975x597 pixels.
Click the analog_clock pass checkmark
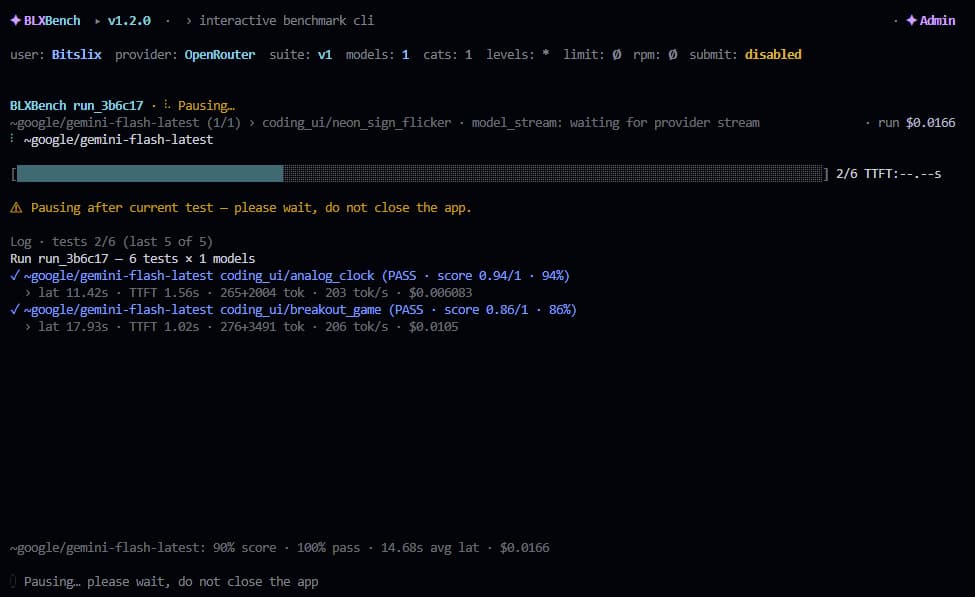[15, 275]
